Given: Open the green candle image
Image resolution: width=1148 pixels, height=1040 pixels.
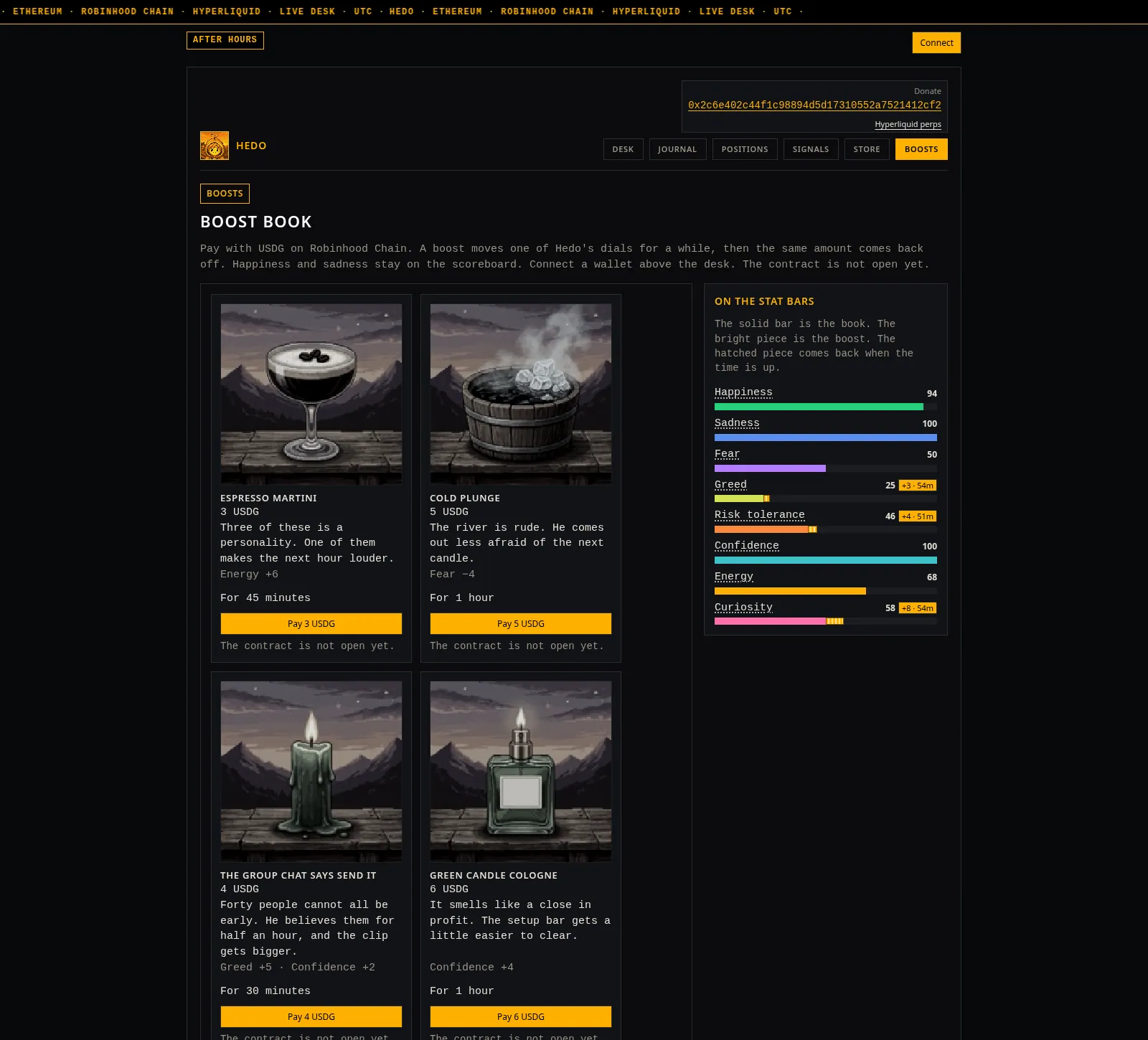Looking at the screenshot, I should click(x=311, y=771).
